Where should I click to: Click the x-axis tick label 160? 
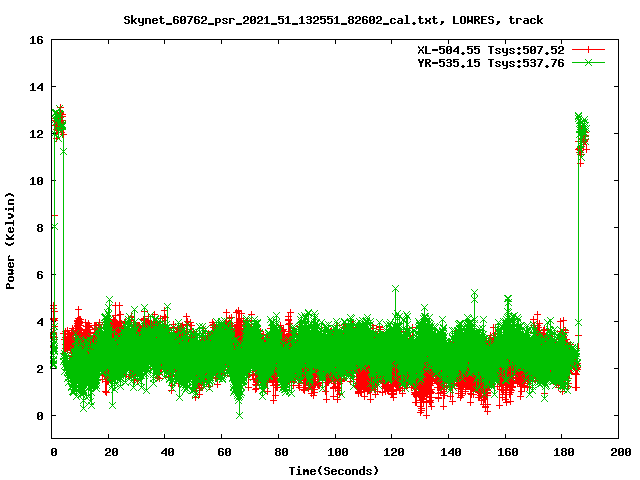pyautogui.click(x=508, y=452)
